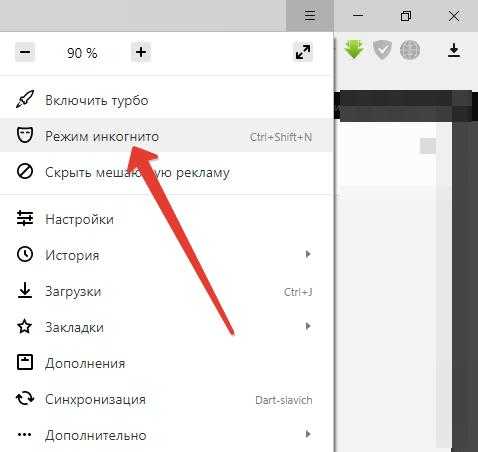The height and width of the screenshot is (452, 478).
Task: Enter fullscreen via the expand arrows icon
Action: tap(303, 52)
